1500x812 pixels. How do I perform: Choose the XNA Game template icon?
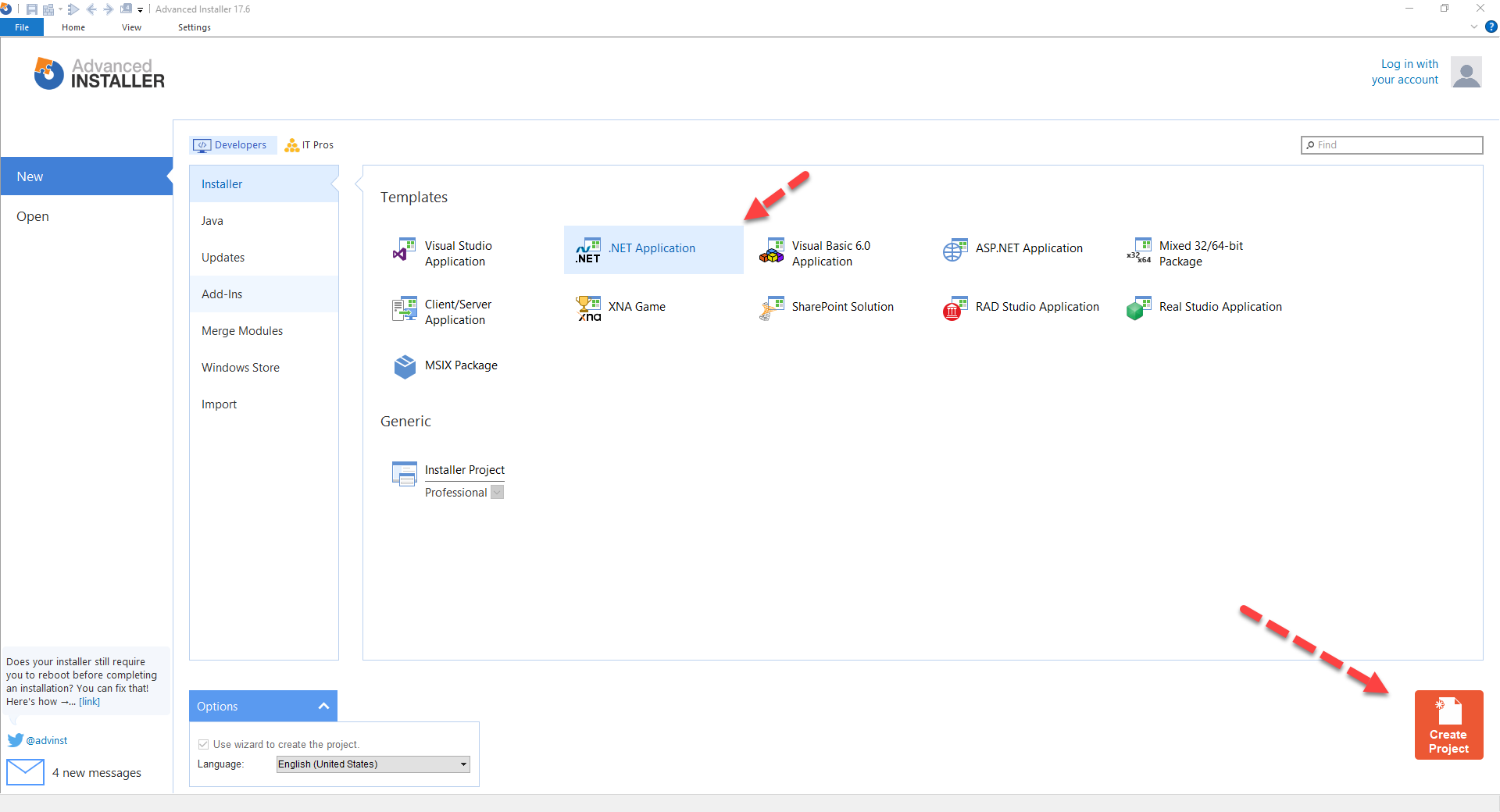click(588, 308)
